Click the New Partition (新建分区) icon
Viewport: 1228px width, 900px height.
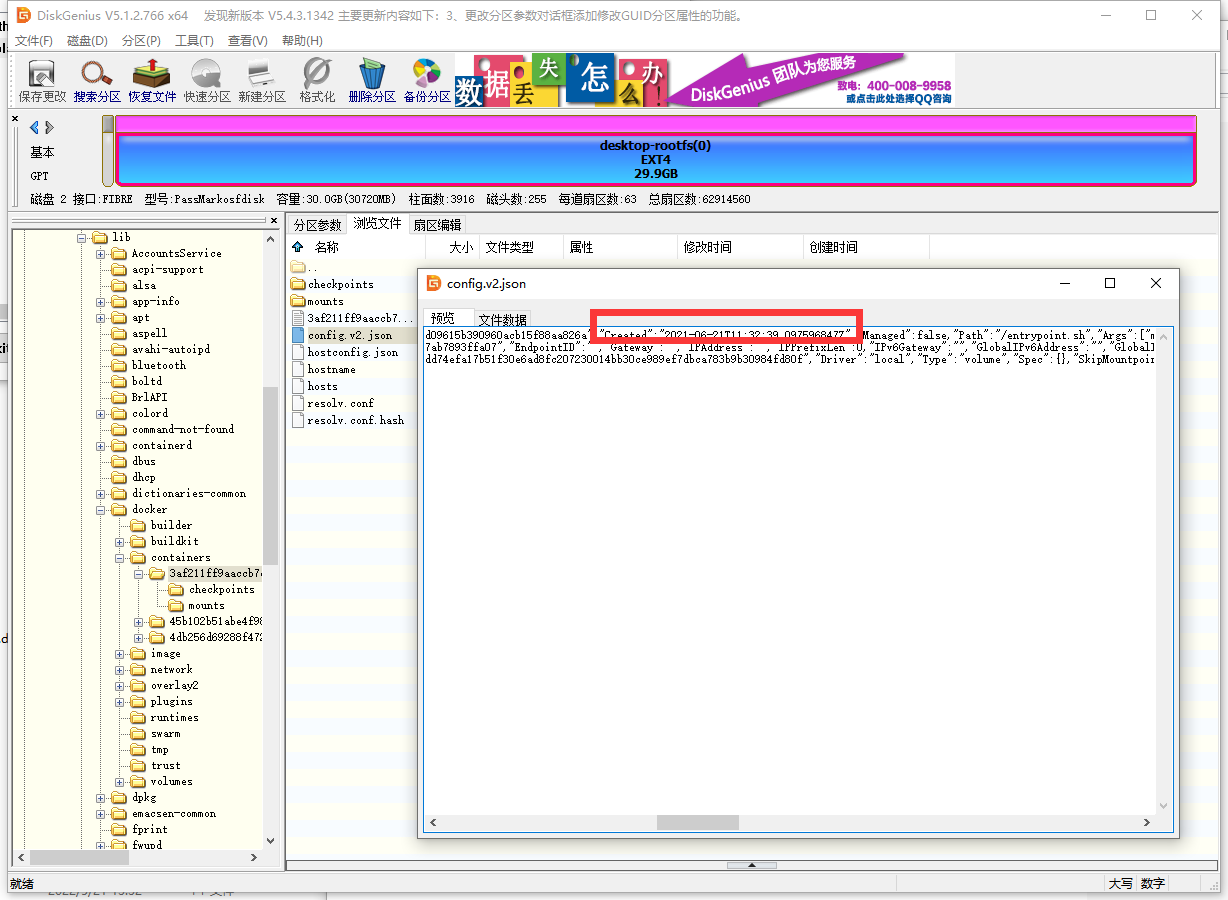point(262,81)
